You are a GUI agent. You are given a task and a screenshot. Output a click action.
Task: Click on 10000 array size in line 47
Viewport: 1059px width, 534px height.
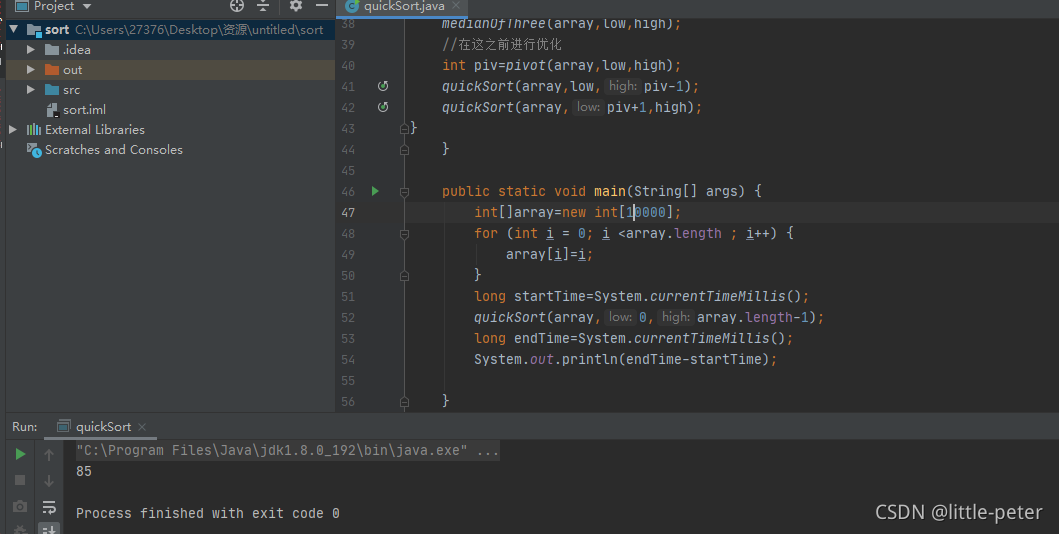[x=646, y=212]
